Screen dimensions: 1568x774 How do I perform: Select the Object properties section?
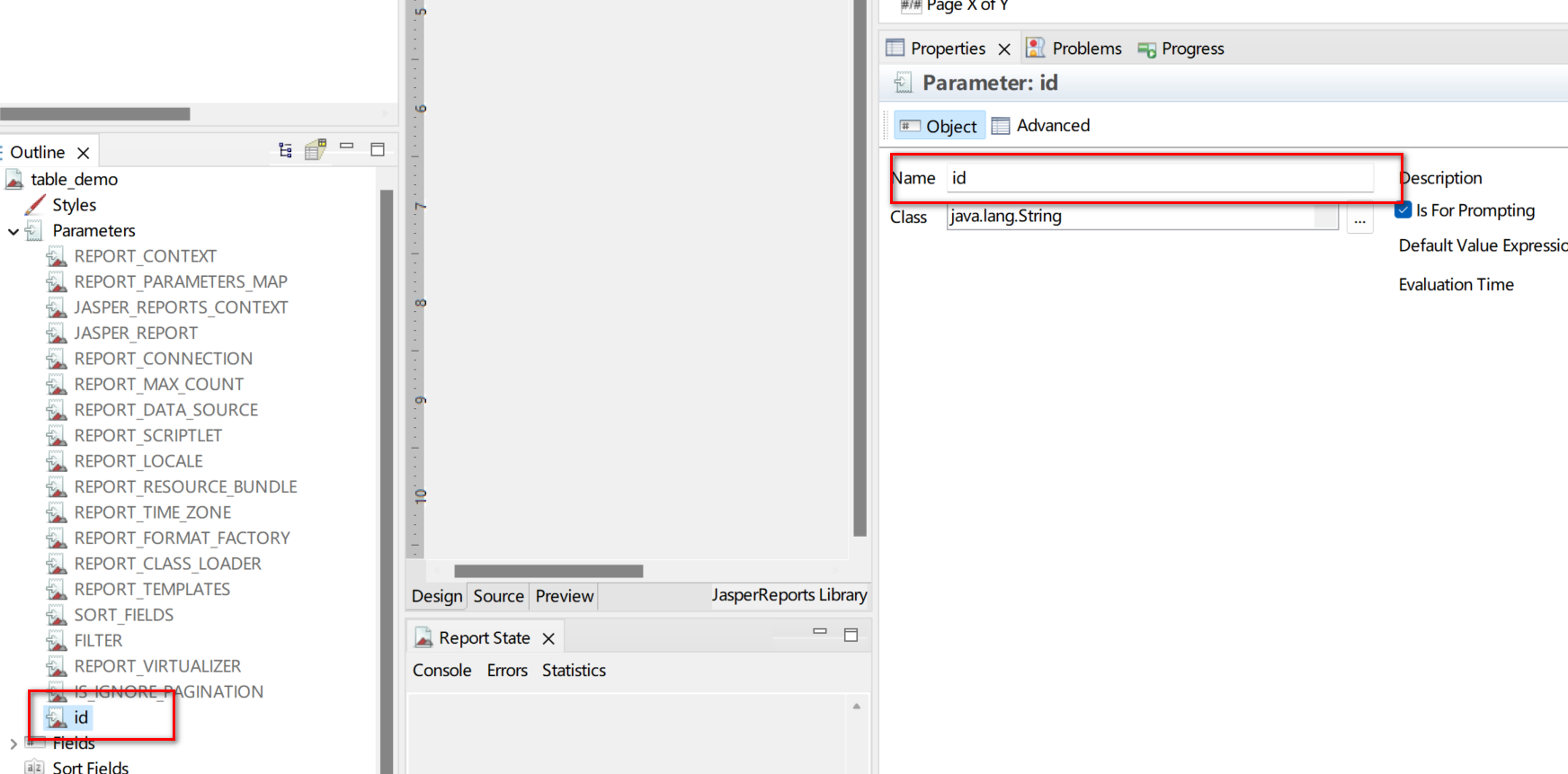point(939,126)
